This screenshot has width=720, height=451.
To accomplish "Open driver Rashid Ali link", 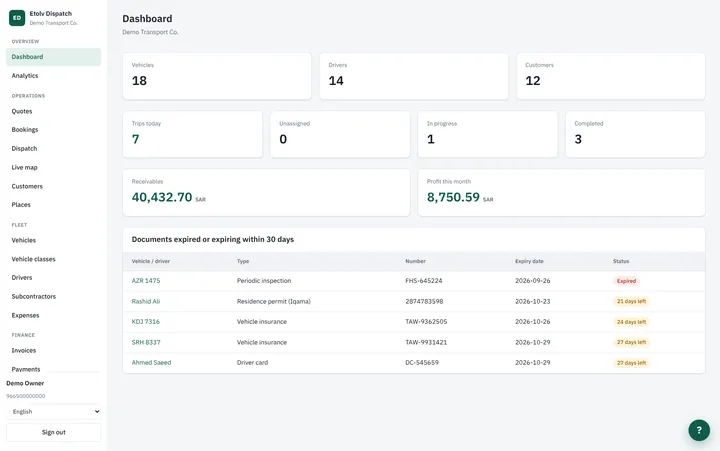I will click(146, 301).
